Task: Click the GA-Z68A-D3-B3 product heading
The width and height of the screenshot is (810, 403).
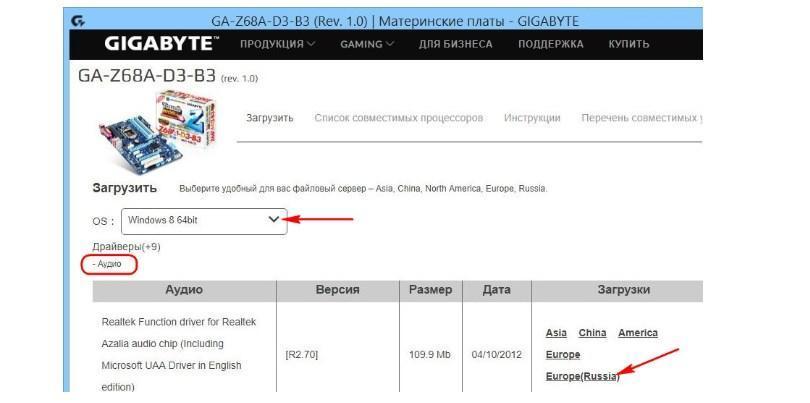Action: (x=147, y=76)
